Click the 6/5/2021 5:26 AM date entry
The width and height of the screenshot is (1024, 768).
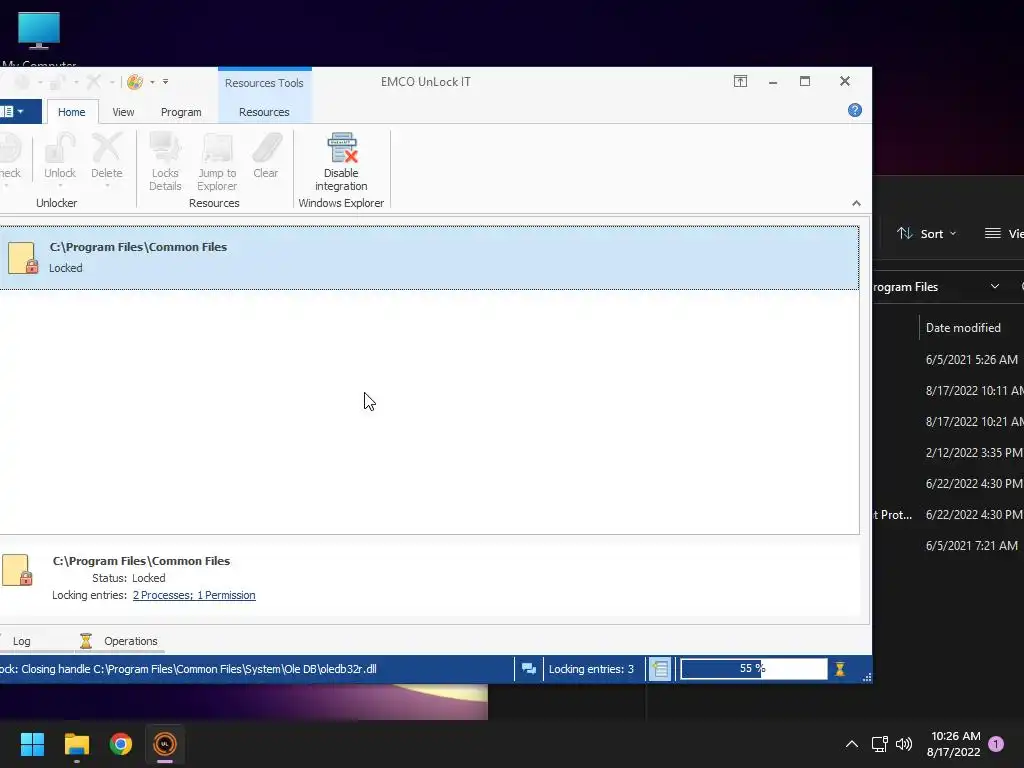click(x=971, y=359)
